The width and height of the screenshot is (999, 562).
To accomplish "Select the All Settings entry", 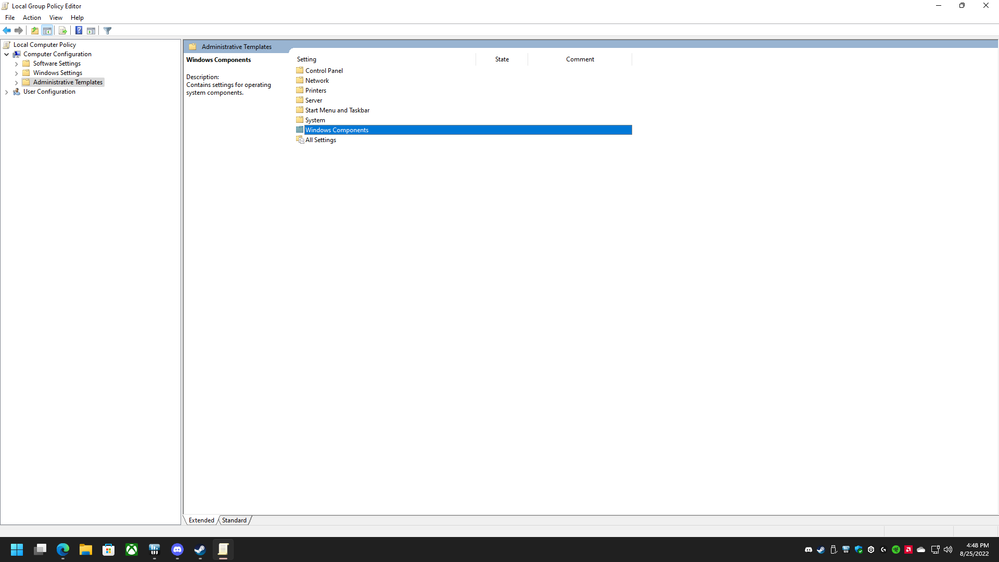I will click(x=320, y=140).
